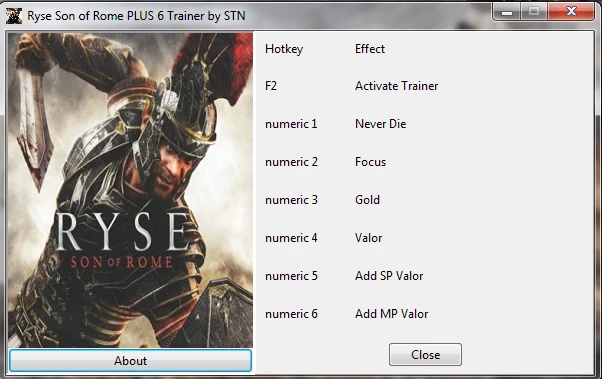Select the 'Focus' effect text
Screen dimensions: 603x379
coord(370,162)
